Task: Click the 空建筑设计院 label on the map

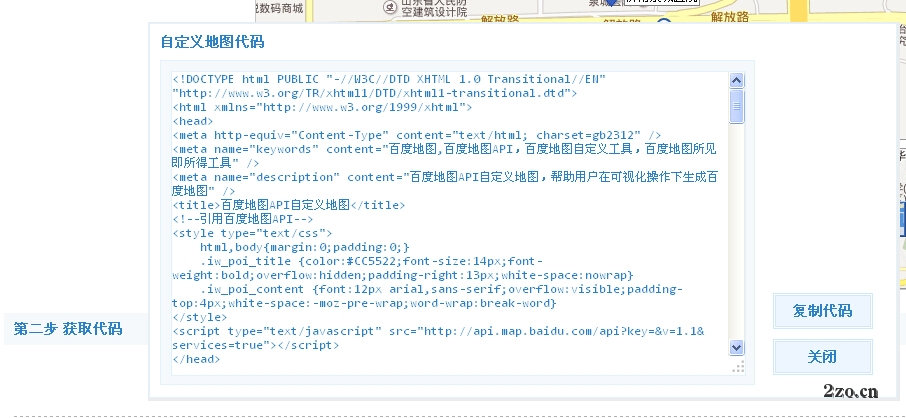Action: tap(435, 12)
